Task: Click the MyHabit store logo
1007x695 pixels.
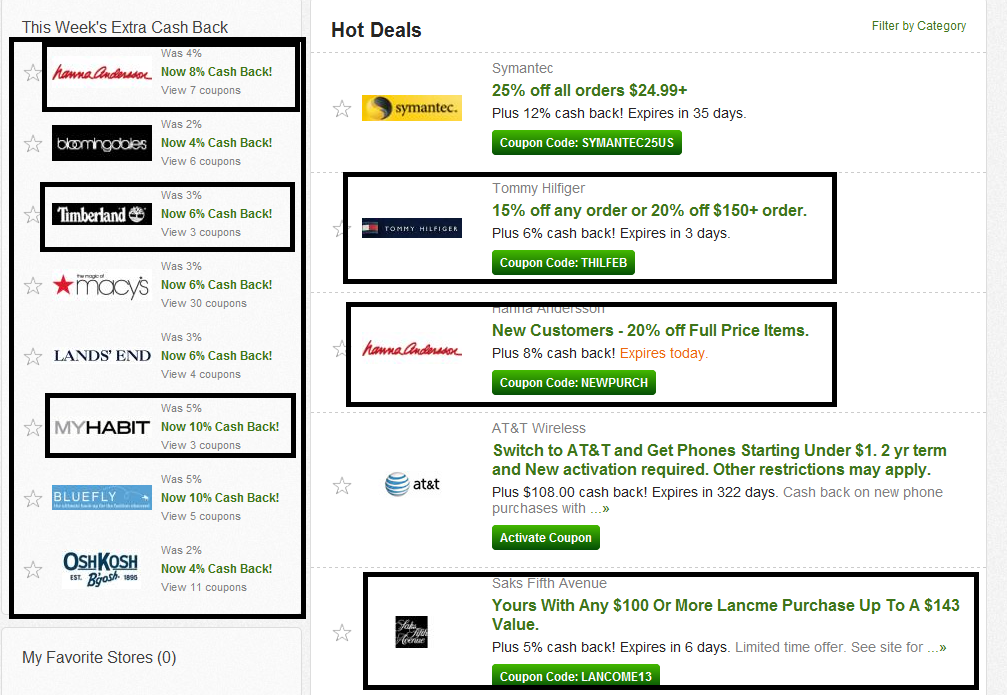Action: click(102, 427)
